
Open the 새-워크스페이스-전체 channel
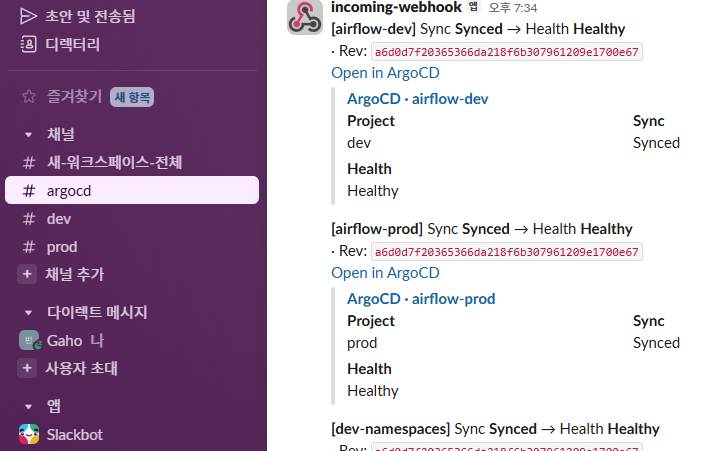tap(132, 162)
